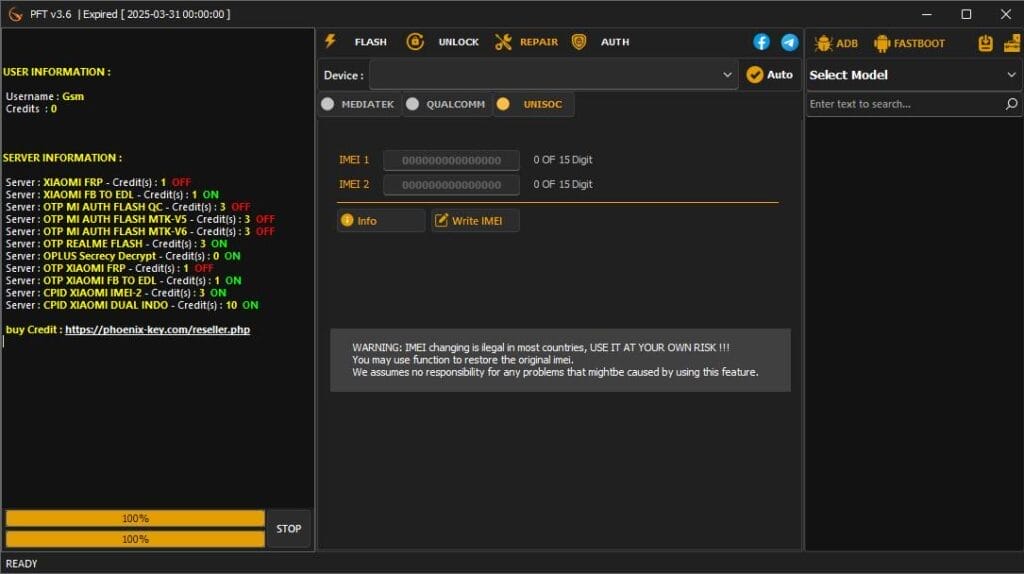This screenshot has height=574, width=1024.
Task: Click the IMEI changing WARNING message
Action: [560, 360]
